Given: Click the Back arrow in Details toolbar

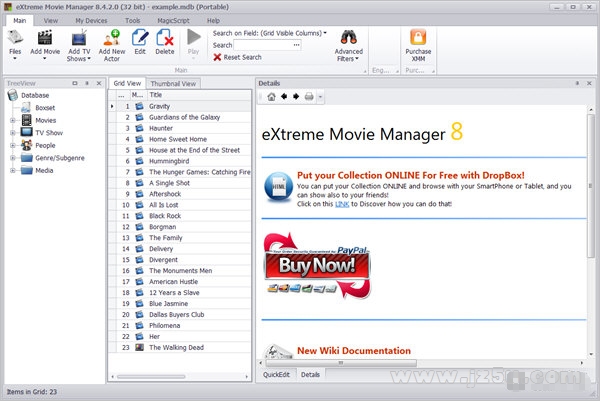Looking at the screenshot, I should coord(284,96).
